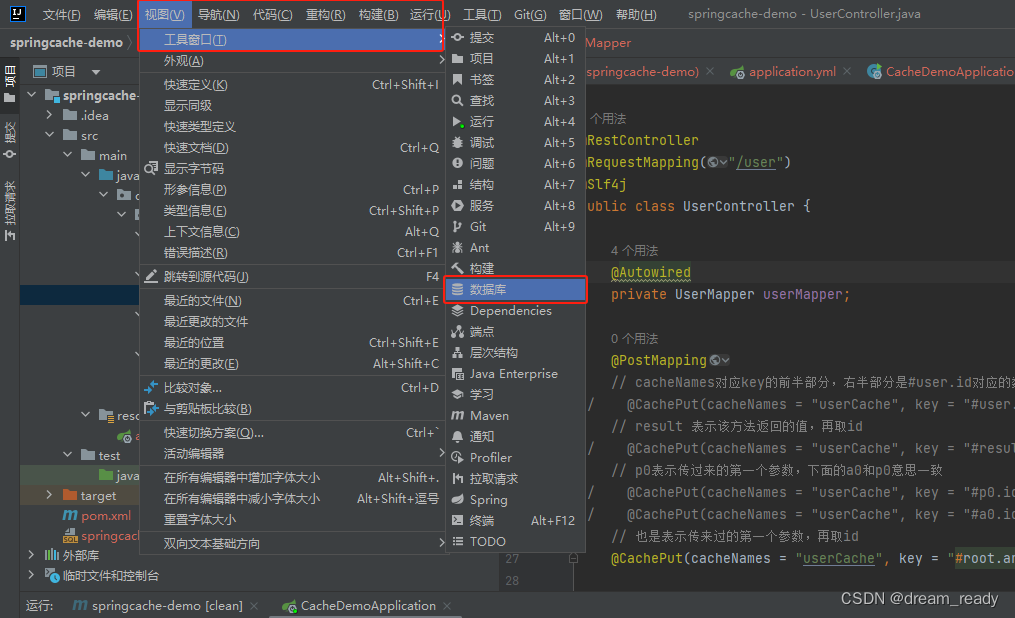Viewport: 1015px width, 618px height.
Task: Choose 显示字节码 show bytecode
Action: pyautogui.click(x=292, y=169)
